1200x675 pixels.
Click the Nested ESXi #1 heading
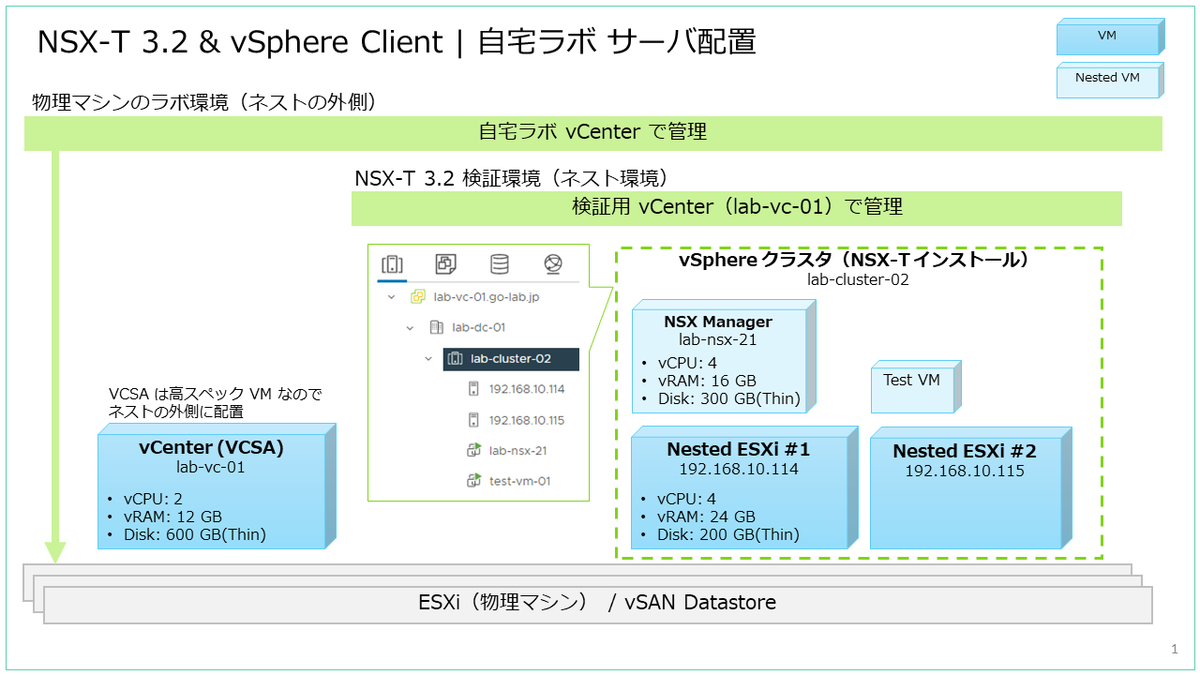[738, 450]
